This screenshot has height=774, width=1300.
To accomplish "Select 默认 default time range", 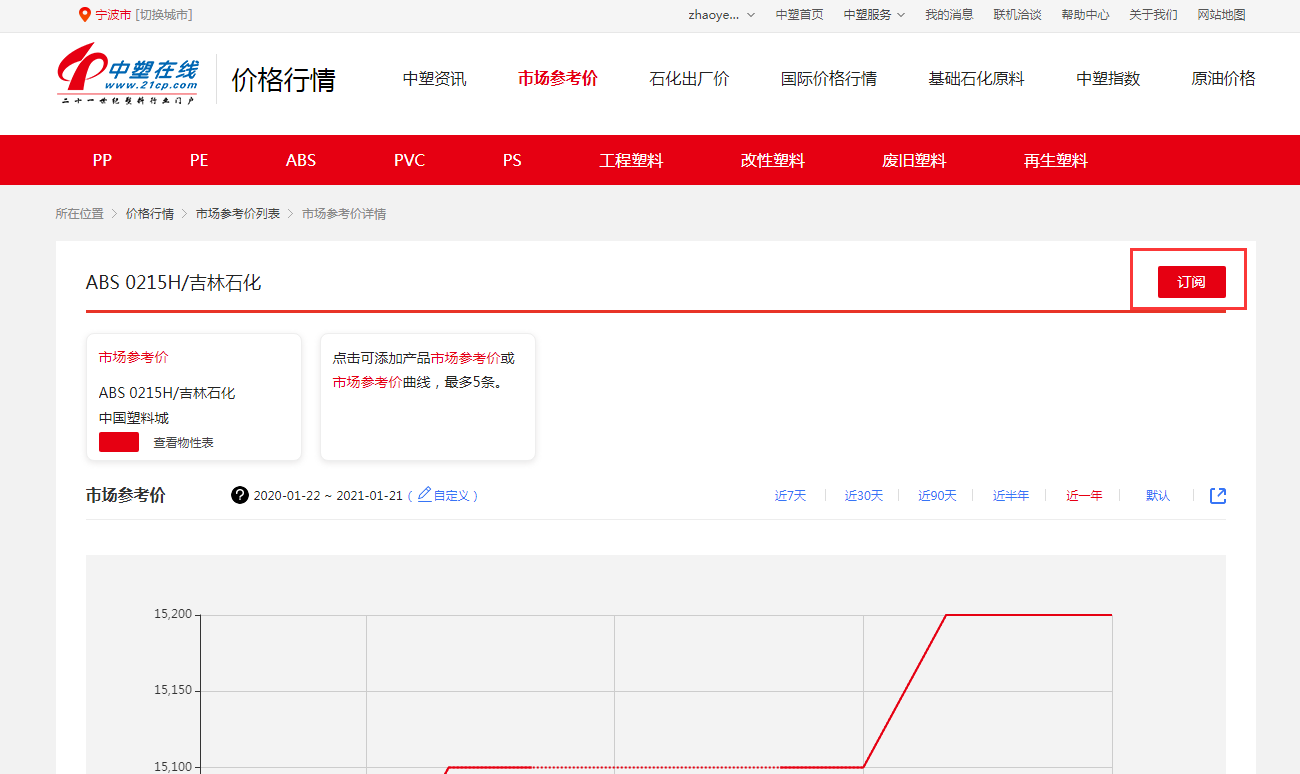I will [1158, 495].
